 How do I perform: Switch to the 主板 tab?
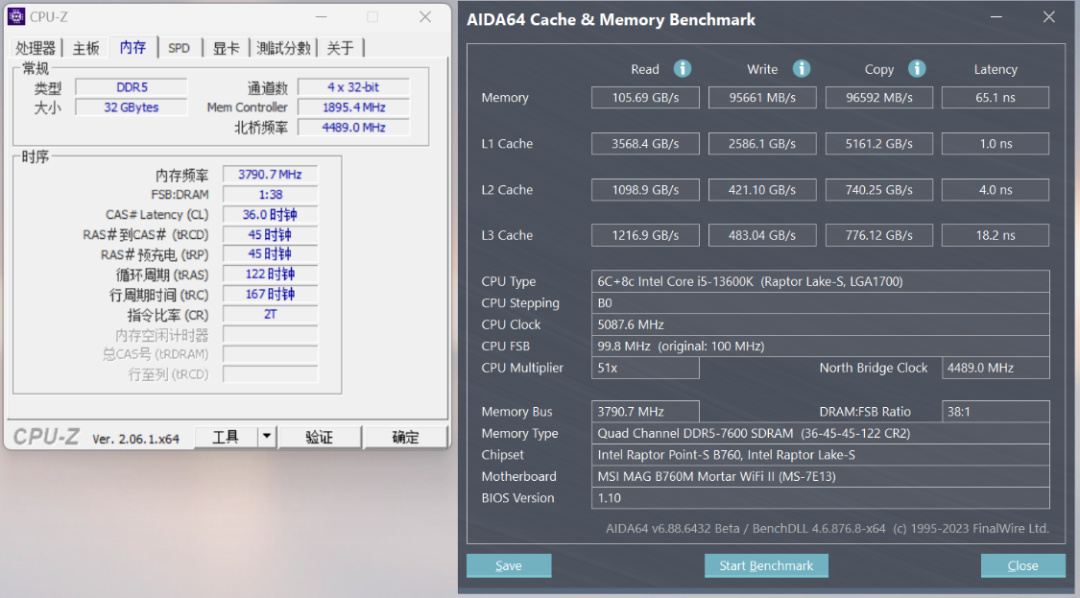point(86,48)
